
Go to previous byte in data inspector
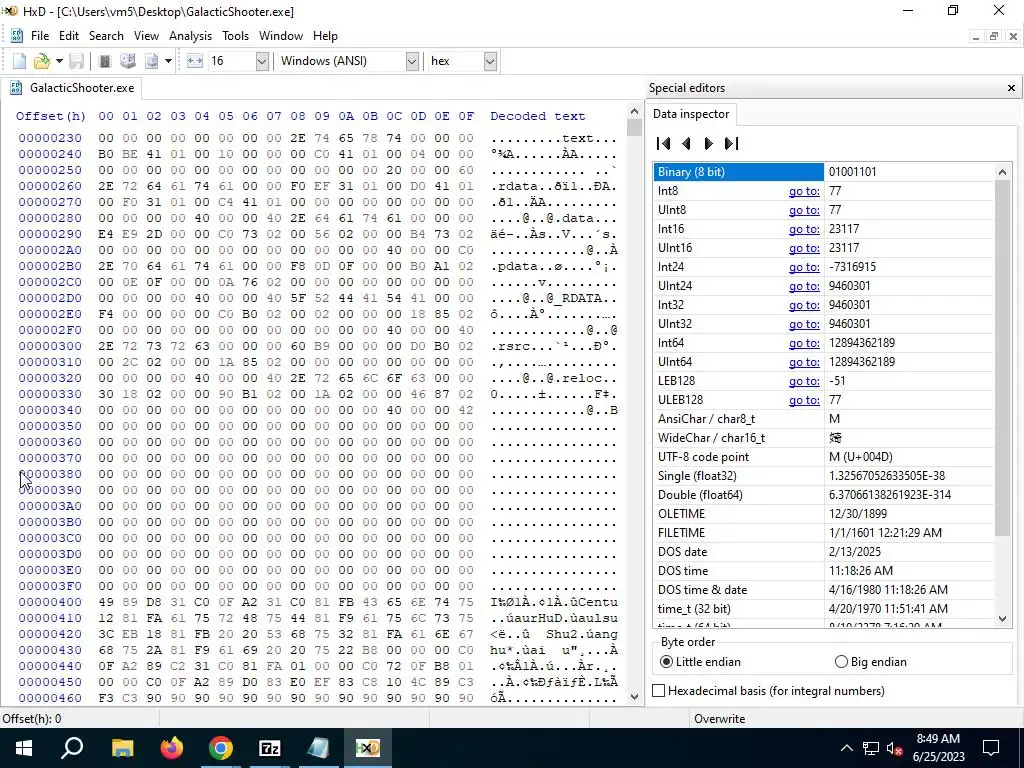pyautogui.click(x=686, y=143)
